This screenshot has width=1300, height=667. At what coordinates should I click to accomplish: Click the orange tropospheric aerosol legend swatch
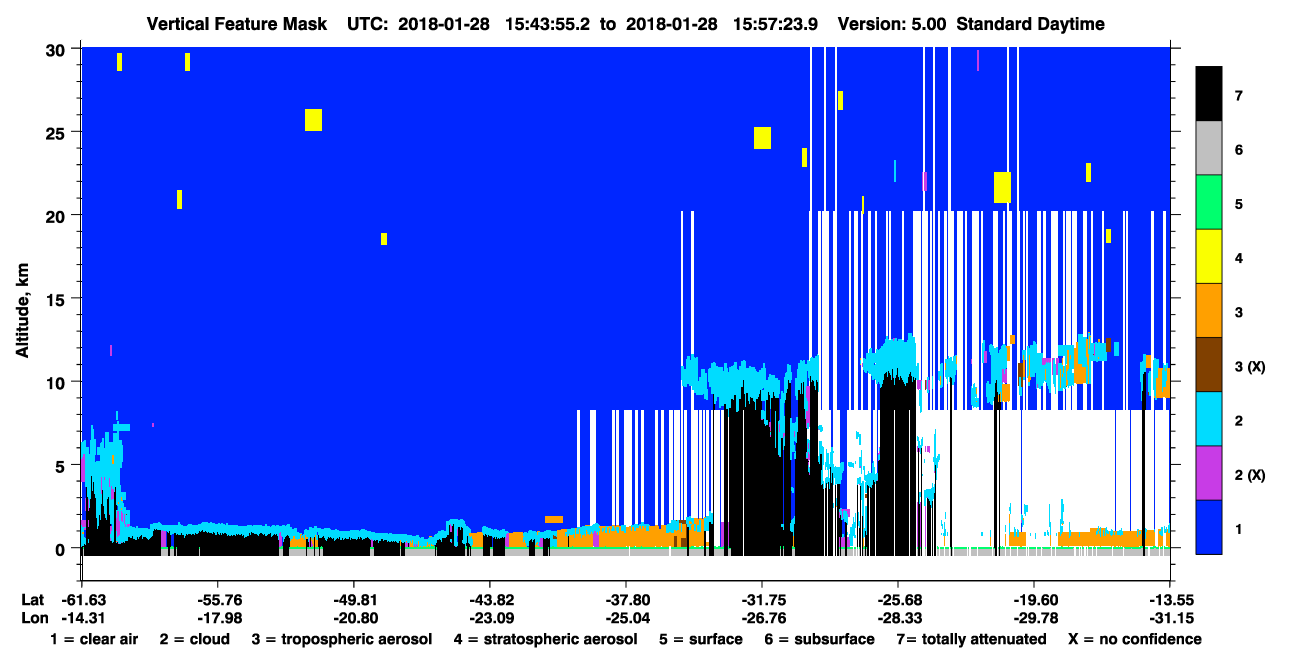click(1209, 311)
